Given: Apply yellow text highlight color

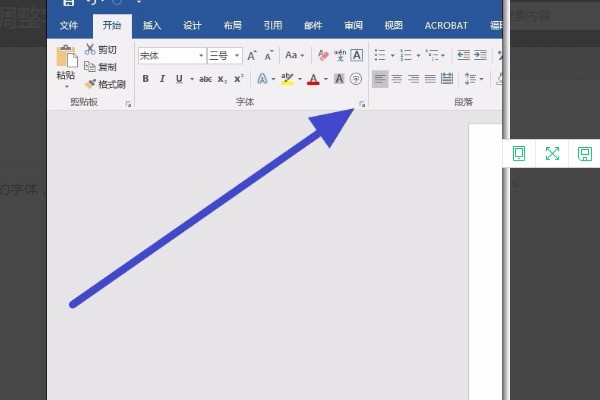Looking at the screenshot, I should (x=288, y=78).
